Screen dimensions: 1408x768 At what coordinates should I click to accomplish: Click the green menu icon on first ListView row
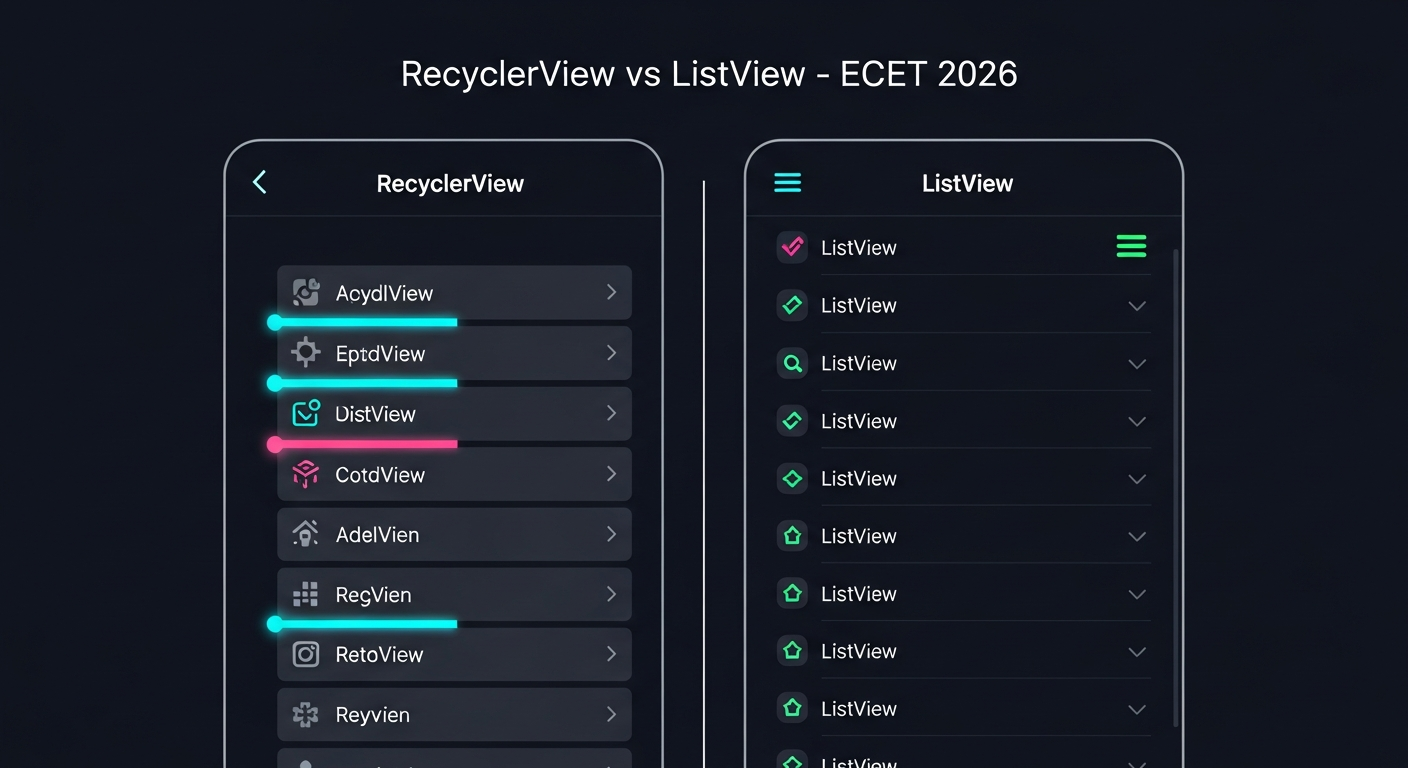(1131, 246)
